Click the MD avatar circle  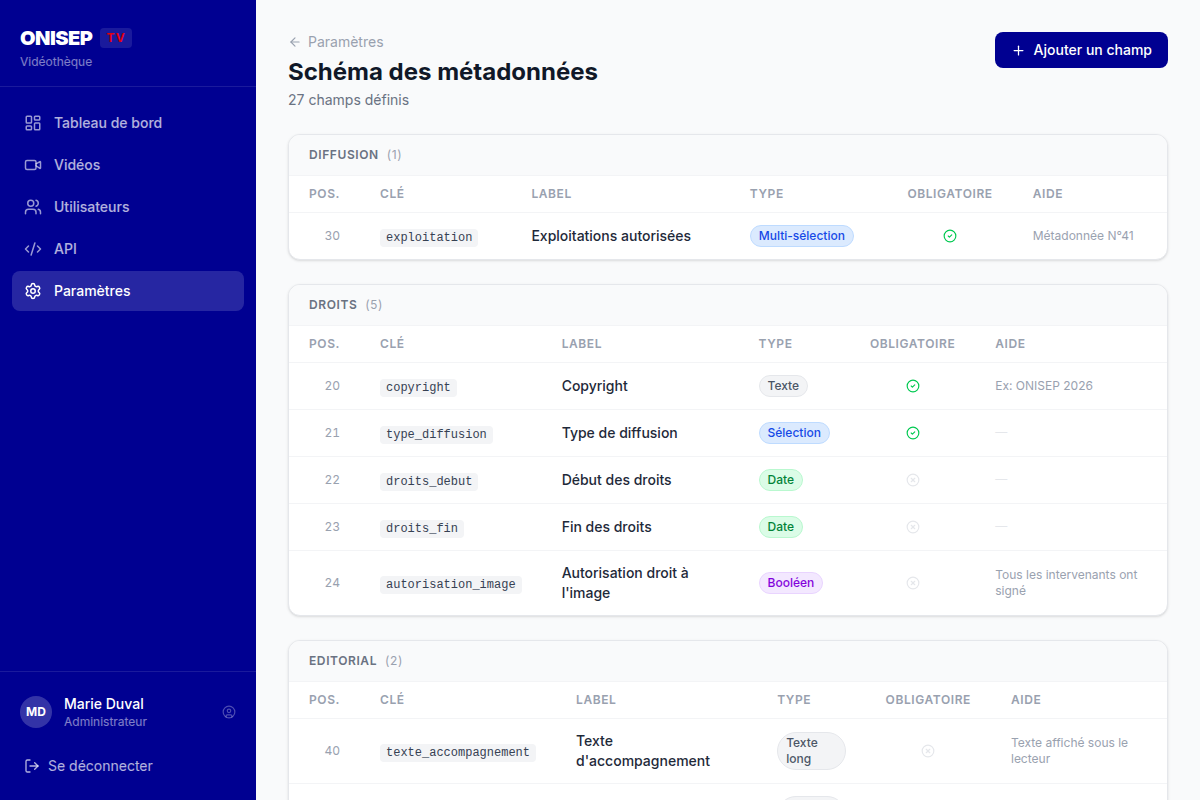click(x=36, y=712)
